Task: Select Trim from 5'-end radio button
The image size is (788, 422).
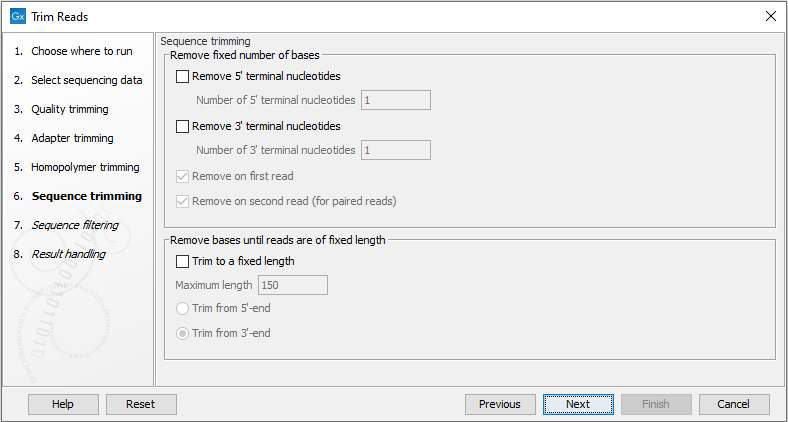Action: tap(182, 309)
